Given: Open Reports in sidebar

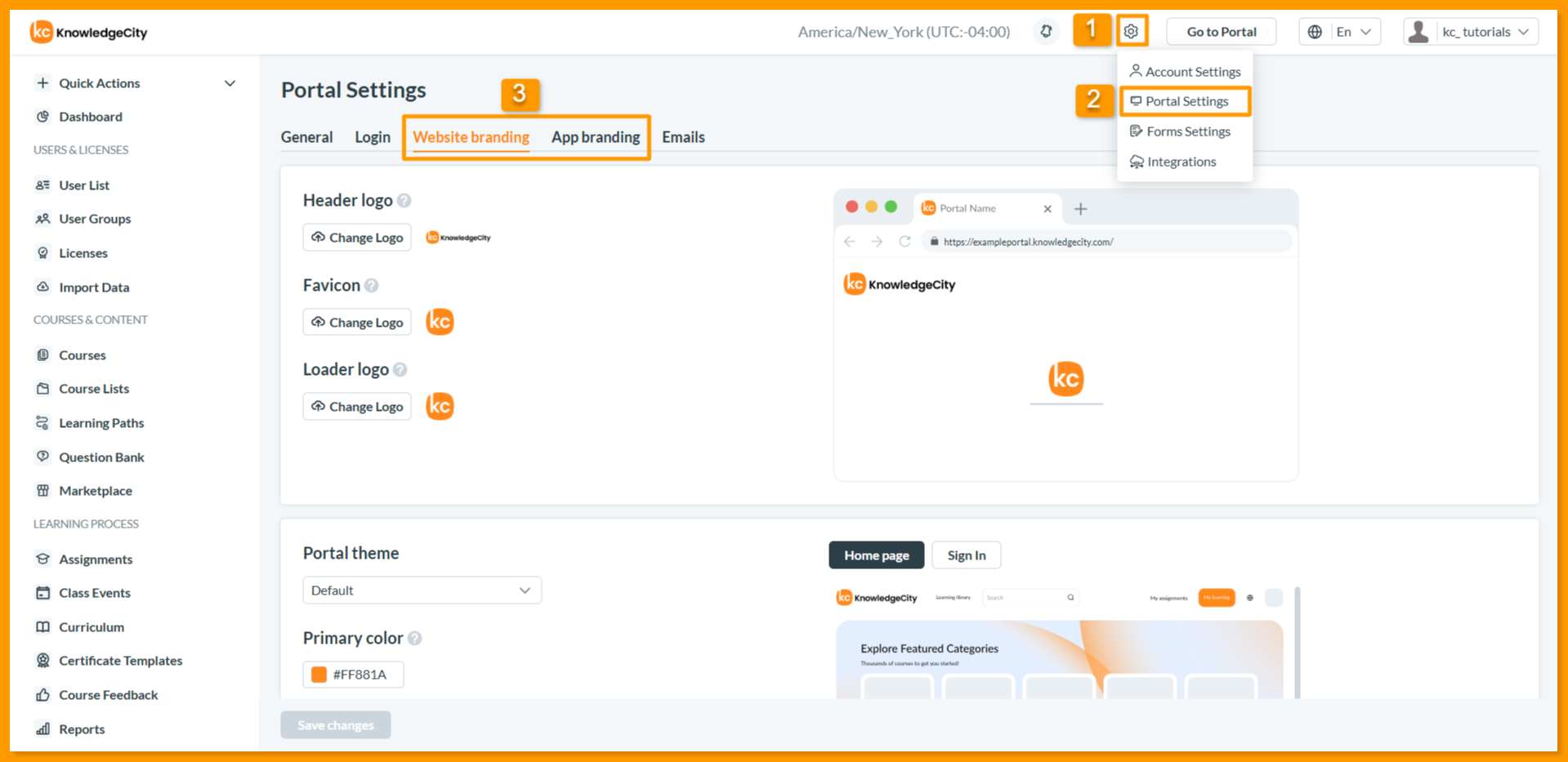Looking at the screenshot, I should click(81, 729).
